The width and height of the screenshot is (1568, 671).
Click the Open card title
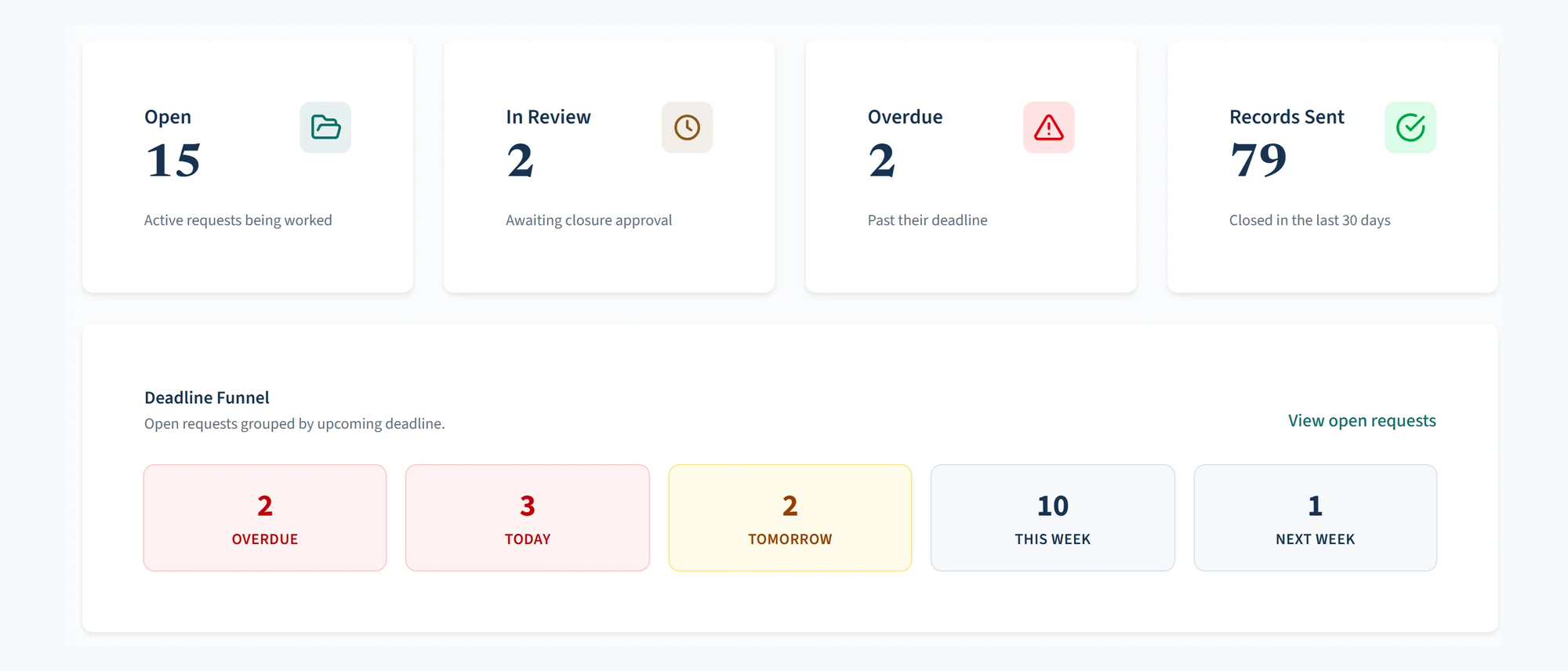coord(168,117)
